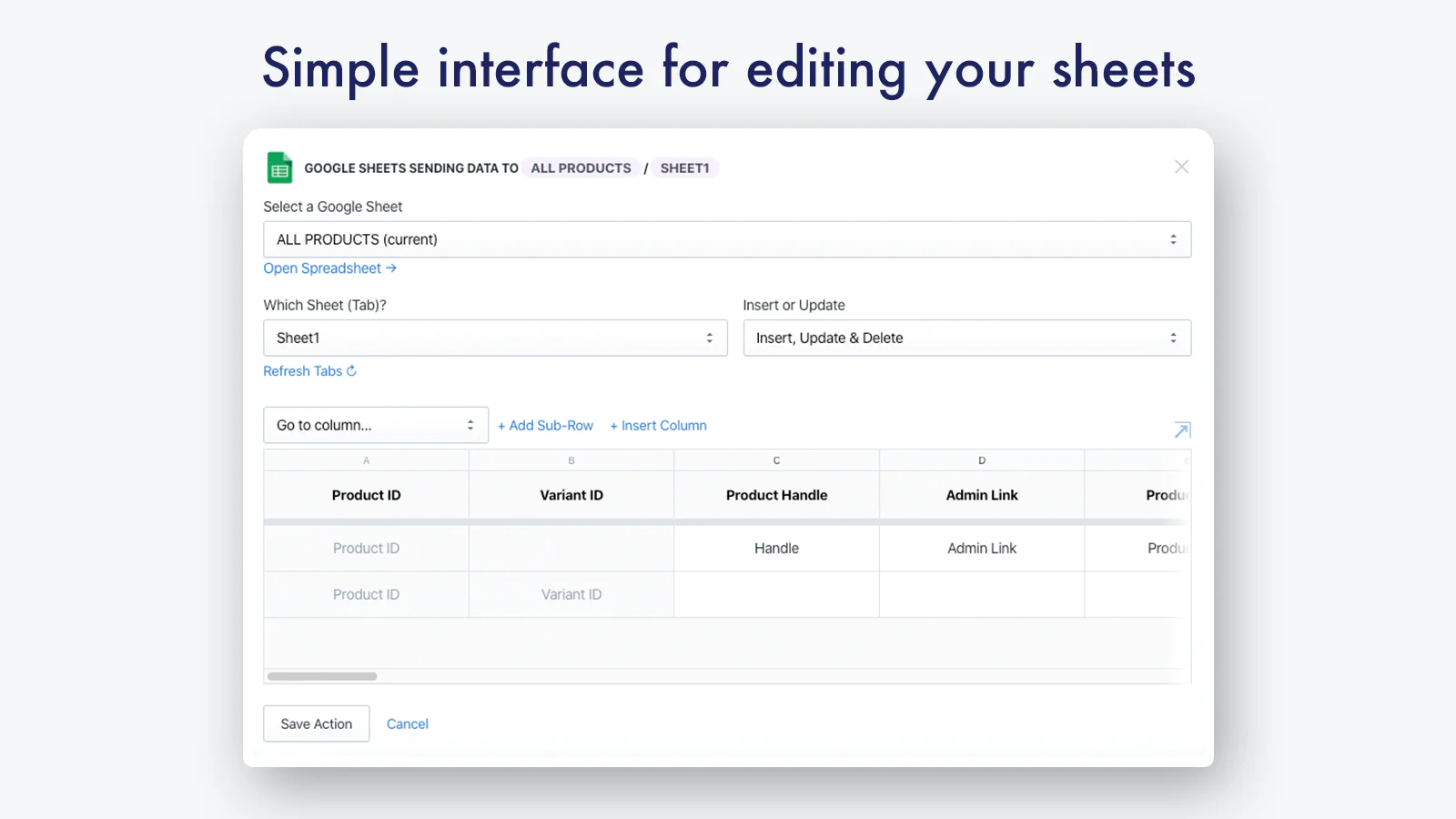The image size is (1456, 819).
Task: Click the refresh icon beside Refresh Tabs
Action: [351, 371]
